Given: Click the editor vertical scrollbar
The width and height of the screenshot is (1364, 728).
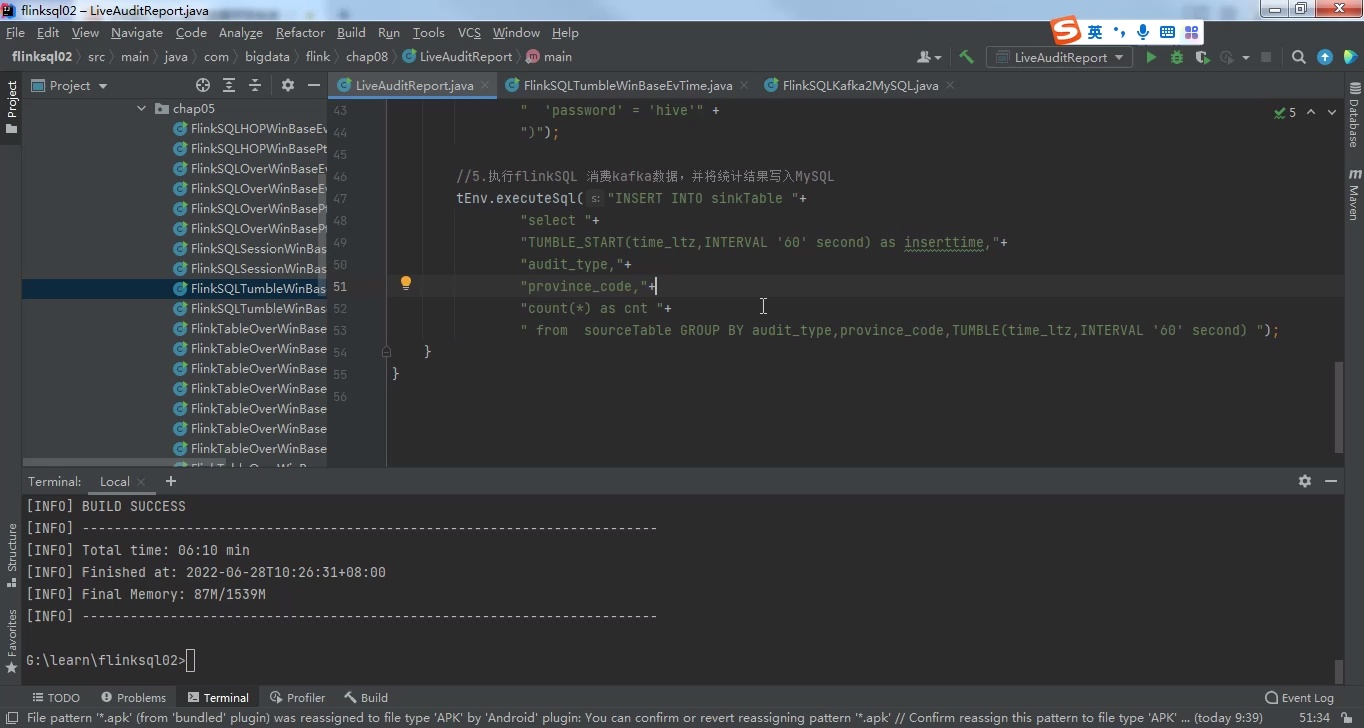Looking at the screenshot, I should point(1338,405).
